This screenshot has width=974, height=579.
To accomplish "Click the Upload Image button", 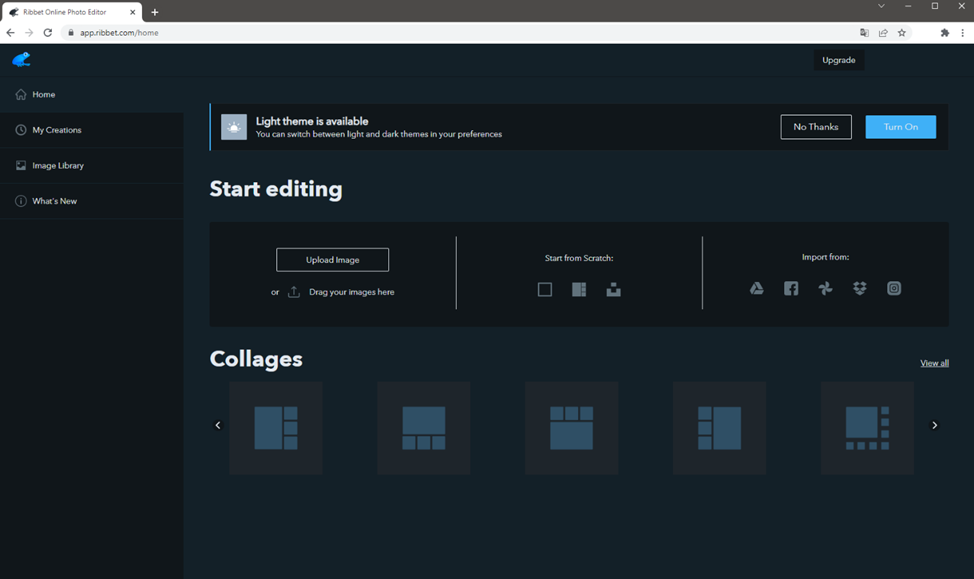I will tap(332, 260).
